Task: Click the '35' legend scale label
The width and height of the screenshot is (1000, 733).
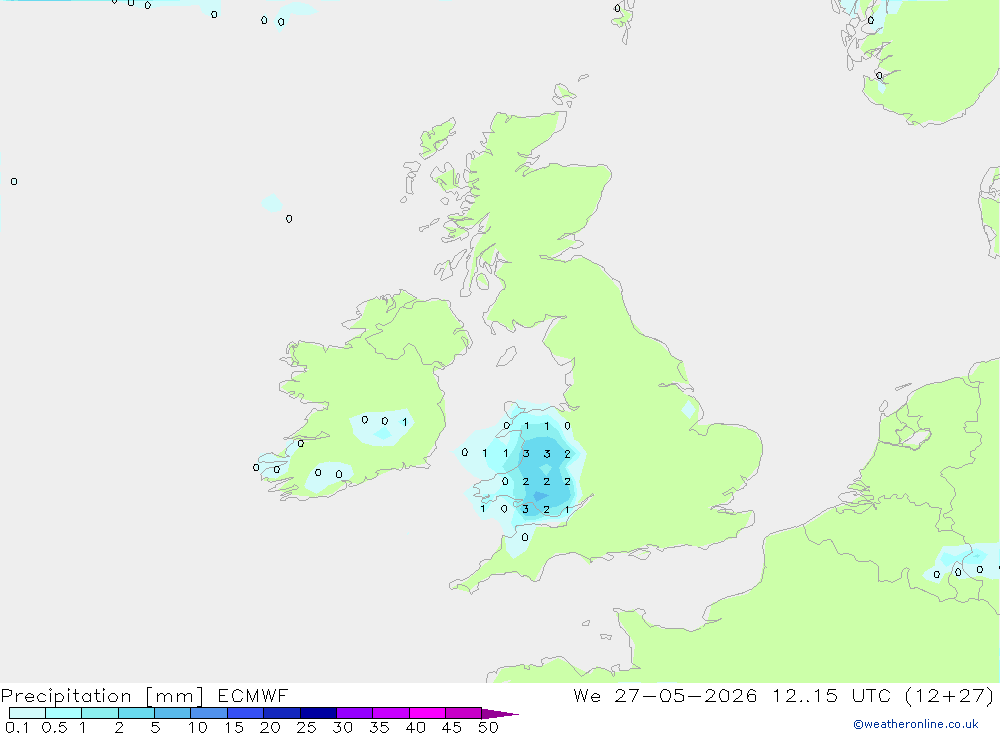Action: click(379, 727)
